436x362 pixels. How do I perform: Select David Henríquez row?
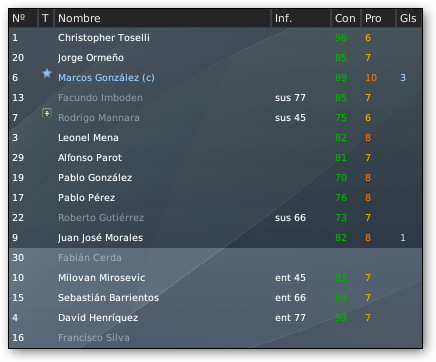pos(215,318)
